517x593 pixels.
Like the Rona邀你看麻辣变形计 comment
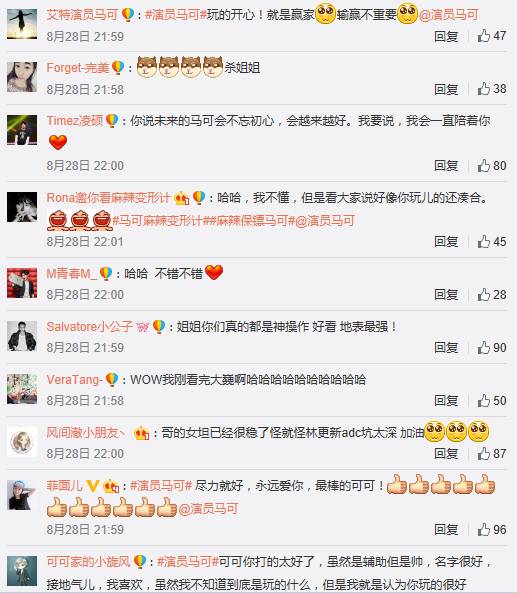(491, 242)
